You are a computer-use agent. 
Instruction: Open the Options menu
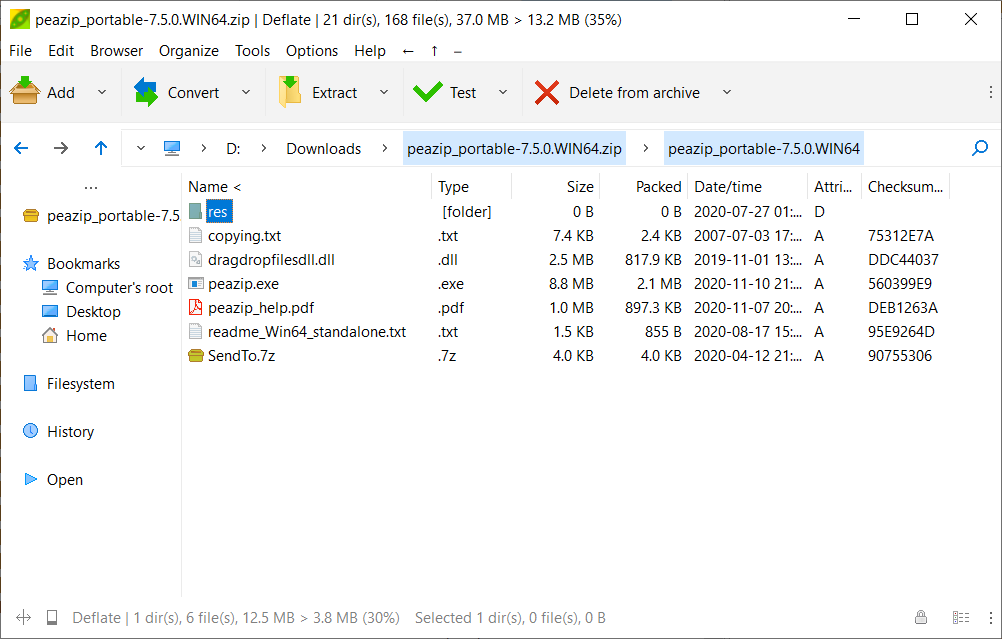coord(312,50)
